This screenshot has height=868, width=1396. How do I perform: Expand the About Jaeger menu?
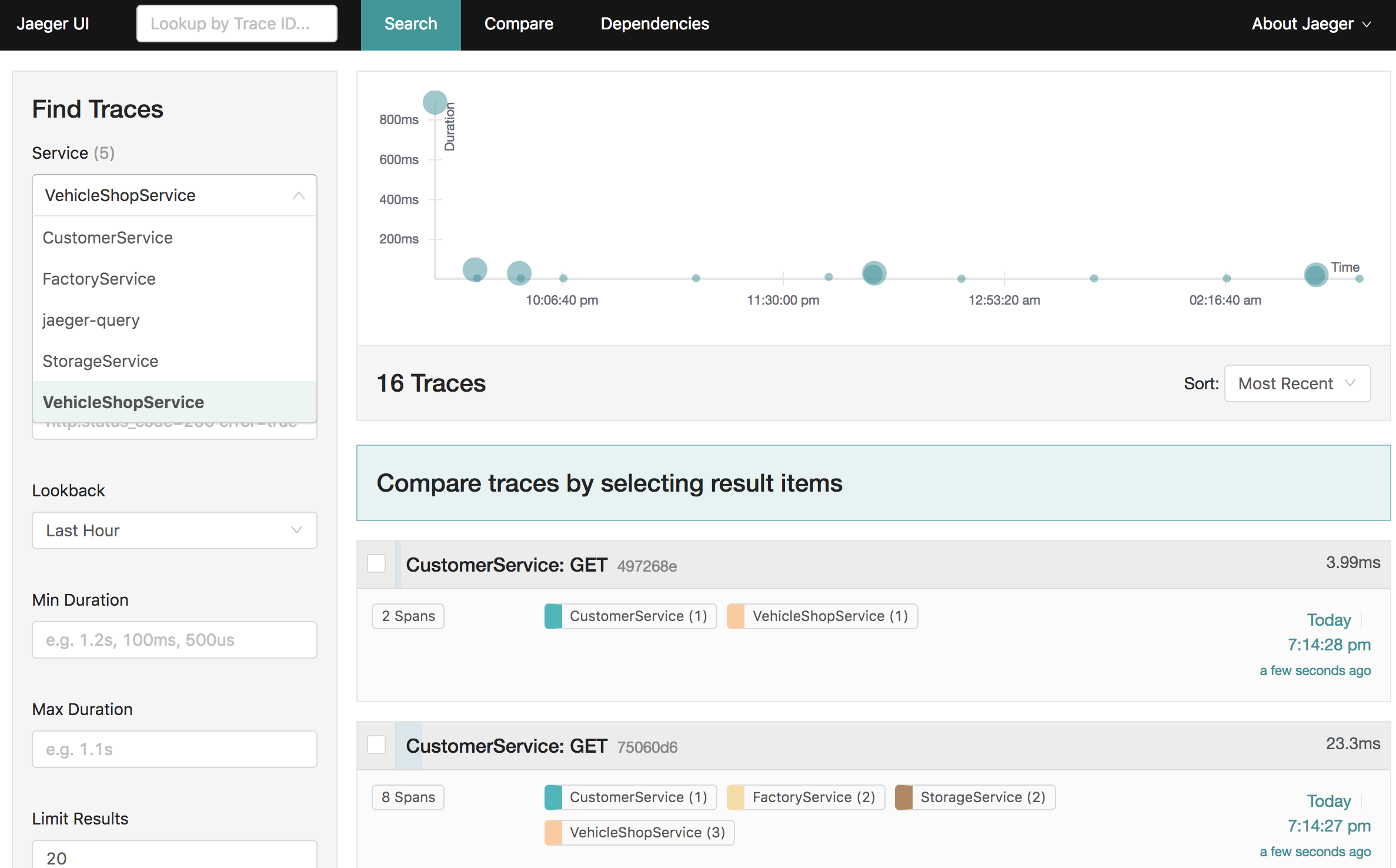(1311, 24)
